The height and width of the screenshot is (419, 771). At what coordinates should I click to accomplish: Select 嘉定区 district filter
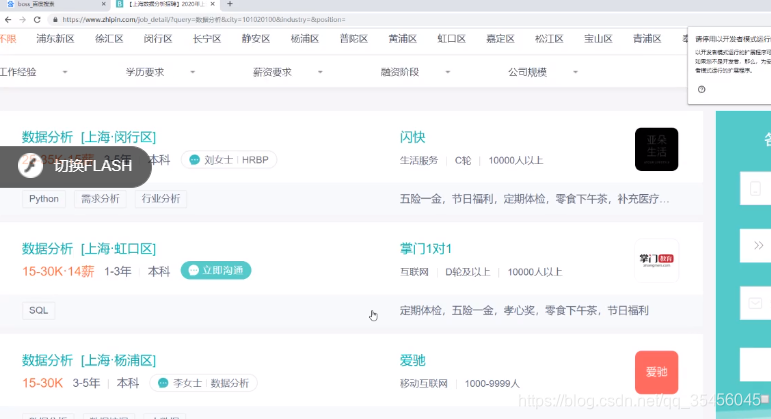(x=500, y=39)
